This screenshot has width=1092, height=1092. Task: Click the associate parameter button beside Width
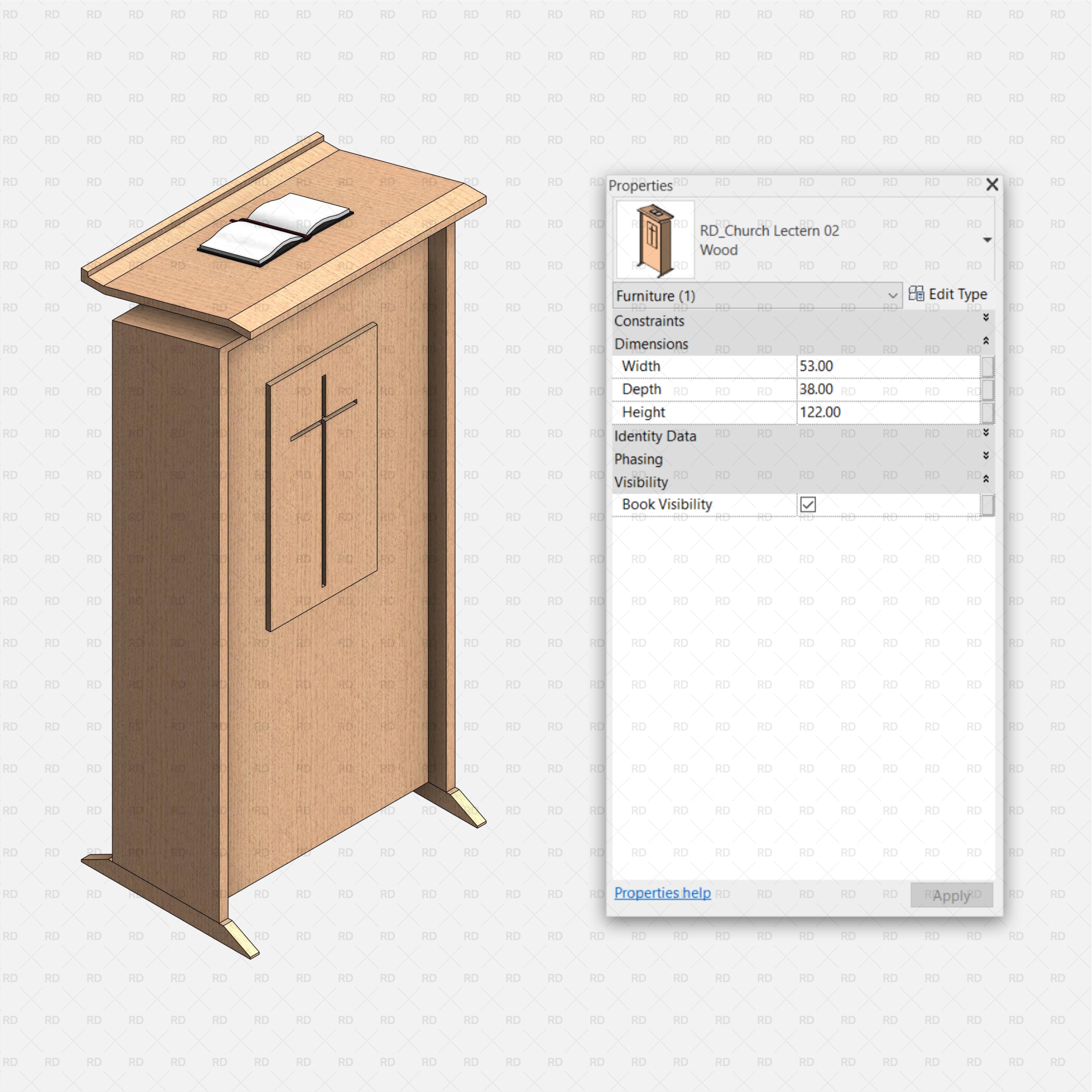(x=988, y=366)
